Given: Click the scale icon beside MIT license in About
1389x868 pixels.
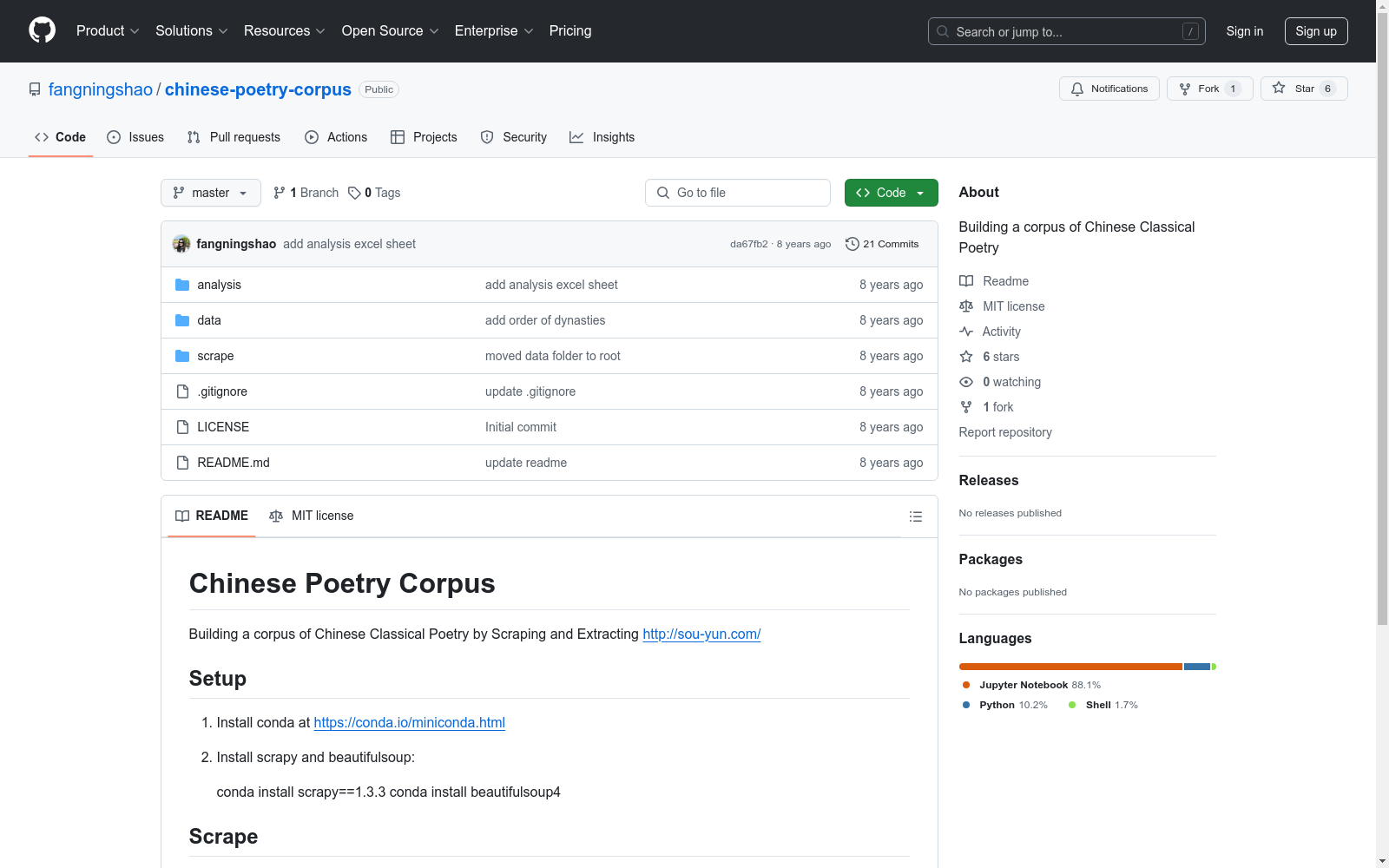Looking at the screenshot, I should [x=966, y=306].
